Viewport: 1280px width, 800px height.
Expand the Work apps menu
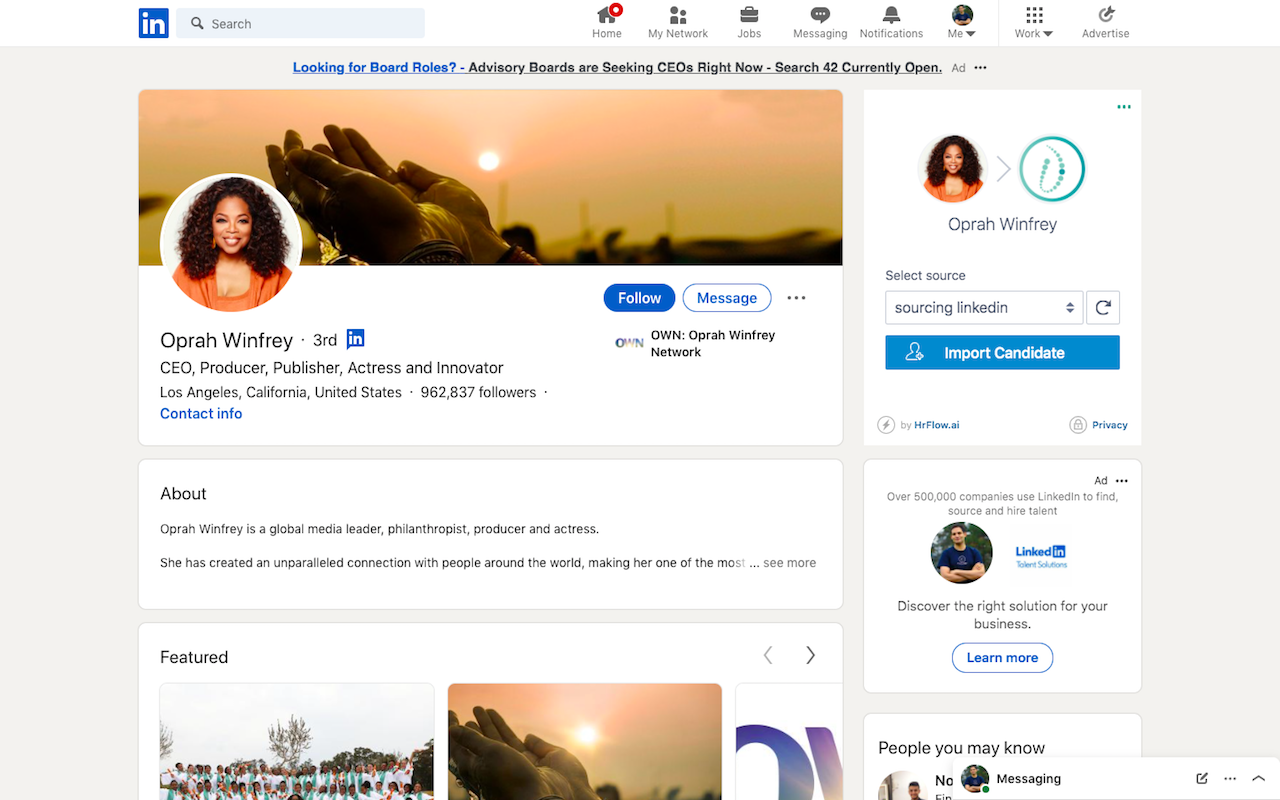coord(1034,23)
